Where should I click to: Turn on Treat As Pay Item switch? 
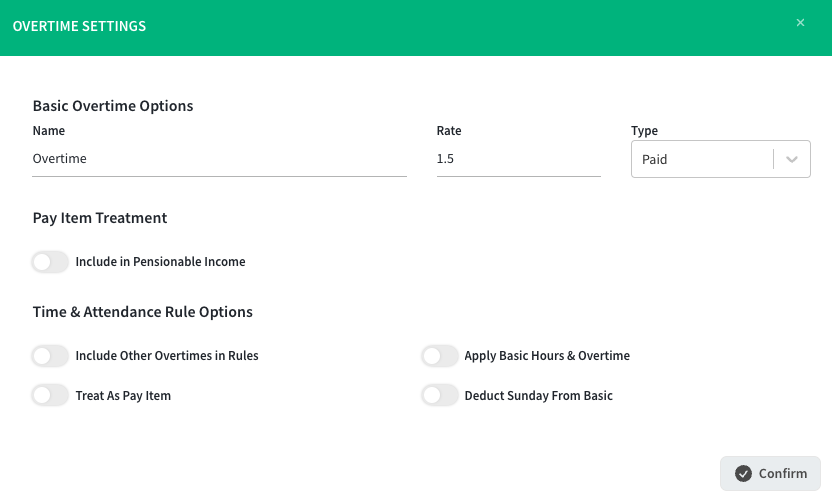(x=50, y=395)
